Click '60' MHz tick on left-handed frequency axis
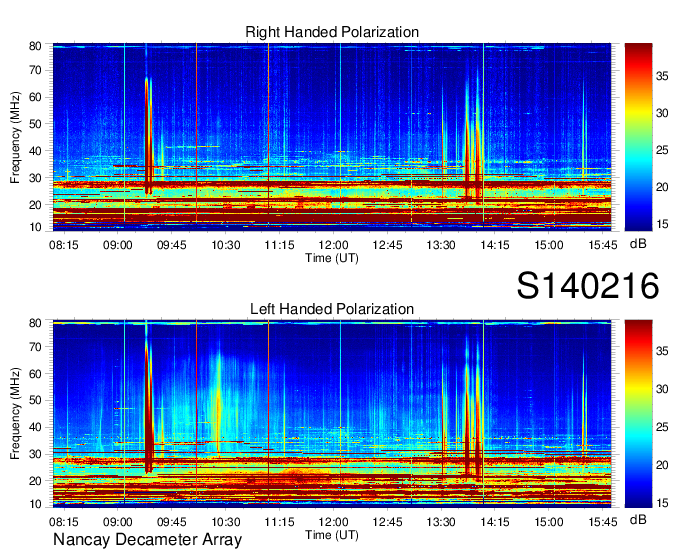This screenshot has height=552, width=680. (x=35, y=374)
